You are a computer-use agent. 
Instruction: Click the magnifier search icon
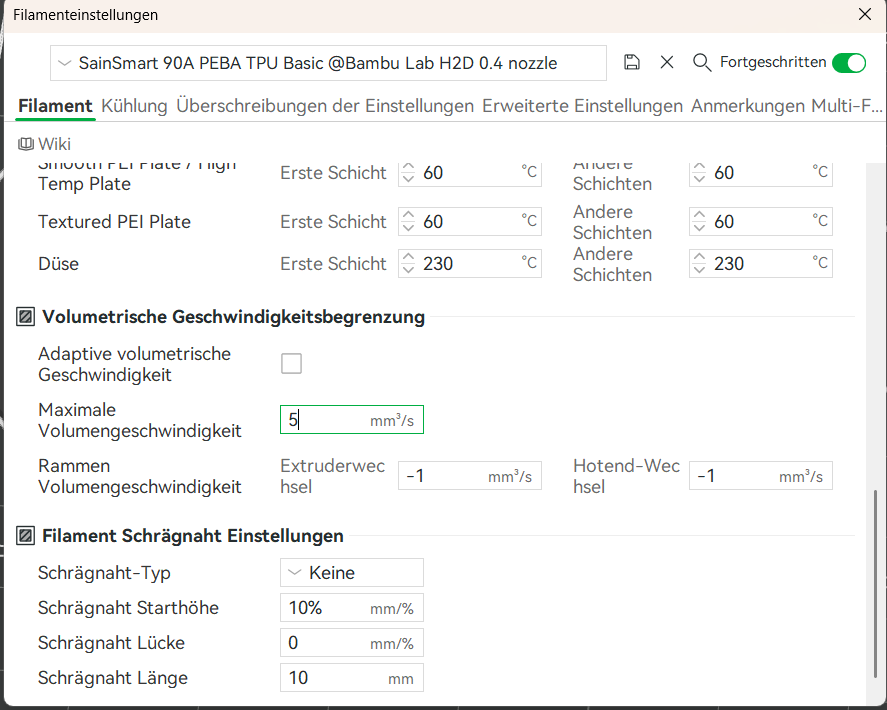coord(702,62)
